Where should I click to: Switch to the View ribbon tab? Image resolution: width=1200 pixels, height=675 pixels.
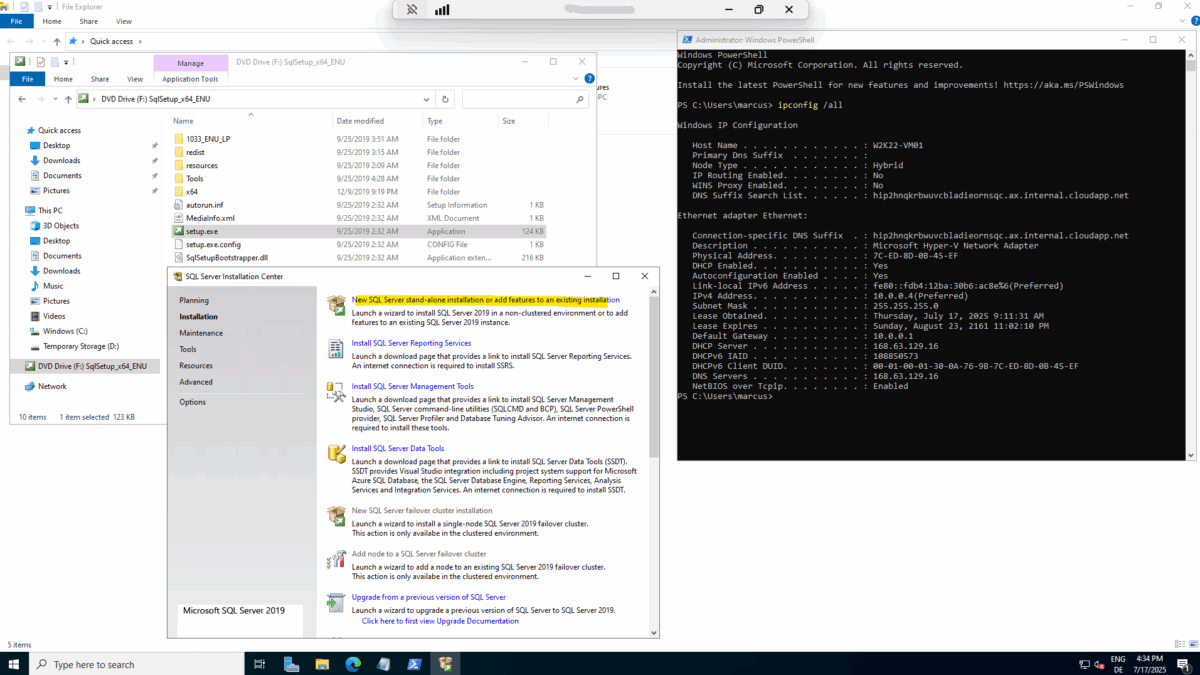[x=134, y=77]
